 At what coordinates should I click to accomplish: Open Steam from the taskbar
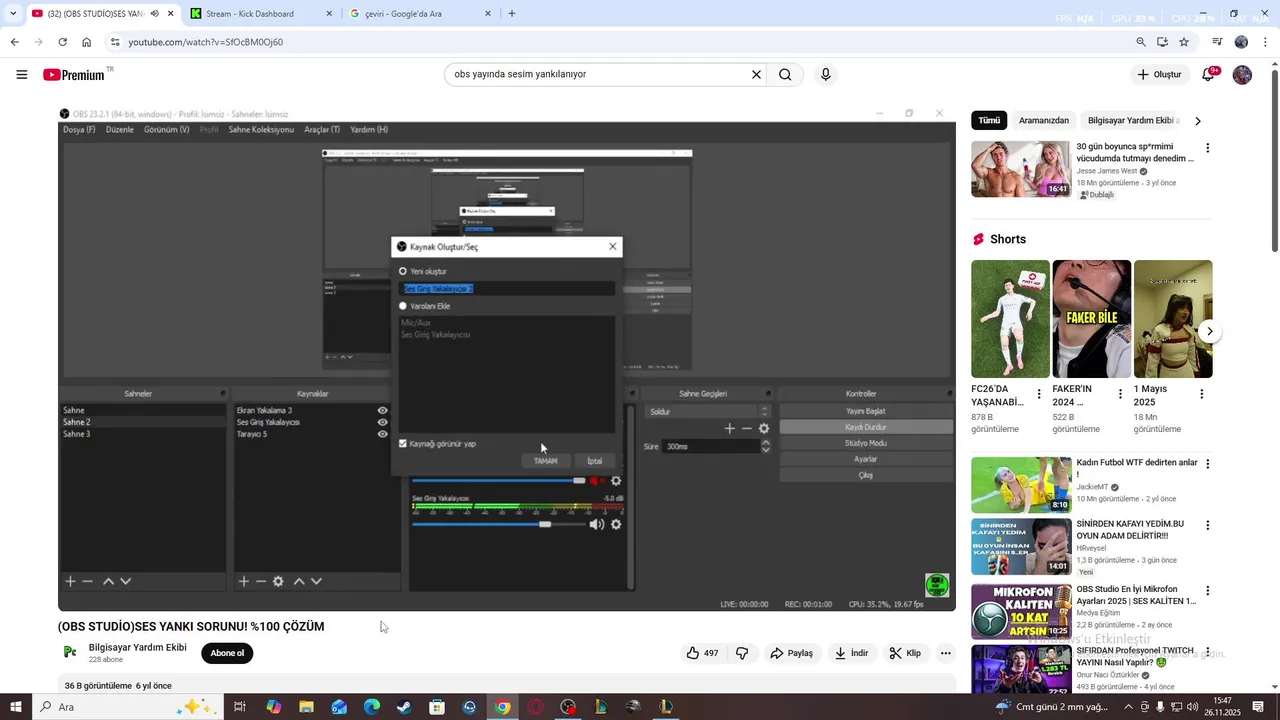click(x=404, y=707)
